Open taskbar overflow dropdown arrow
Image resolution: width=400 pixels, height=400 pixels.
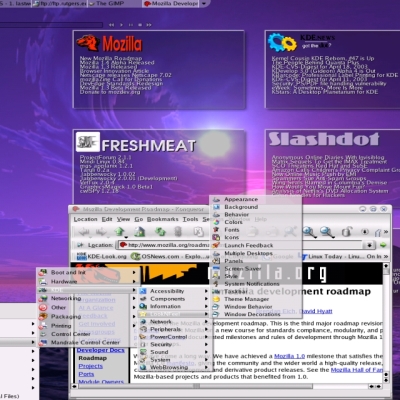(x=205, y=4)
